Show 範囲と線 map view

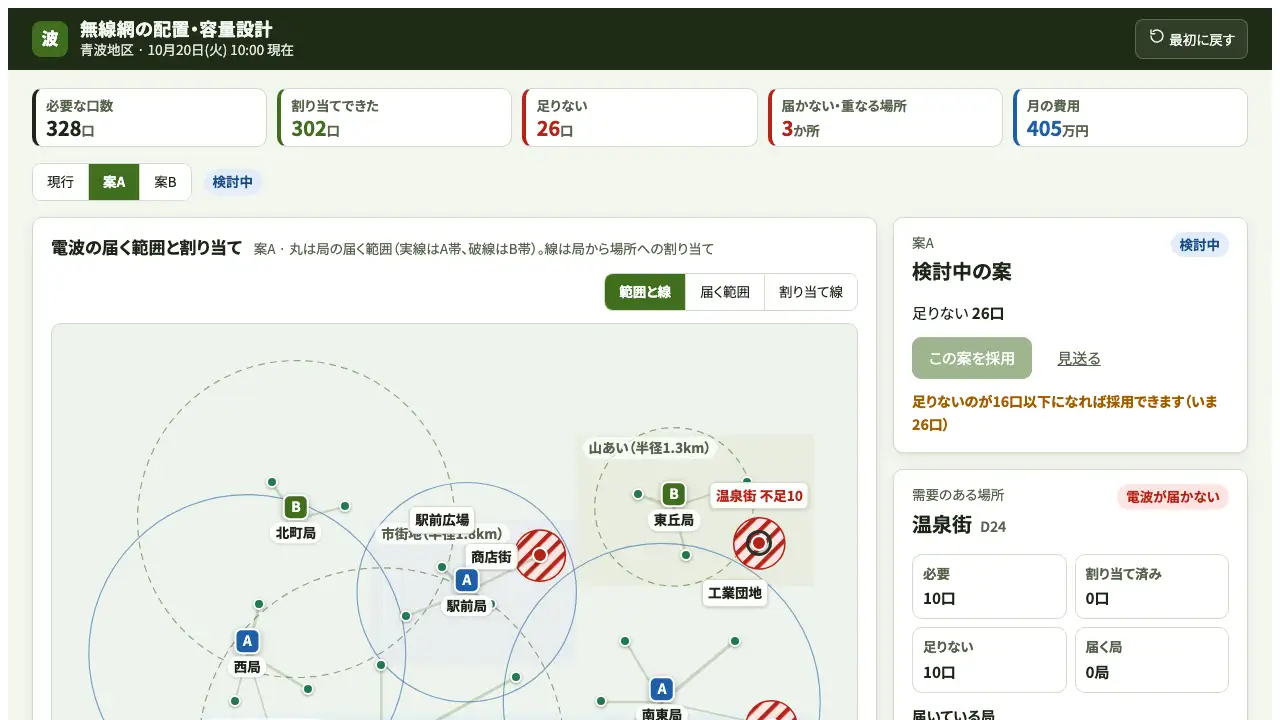(645, 292)
